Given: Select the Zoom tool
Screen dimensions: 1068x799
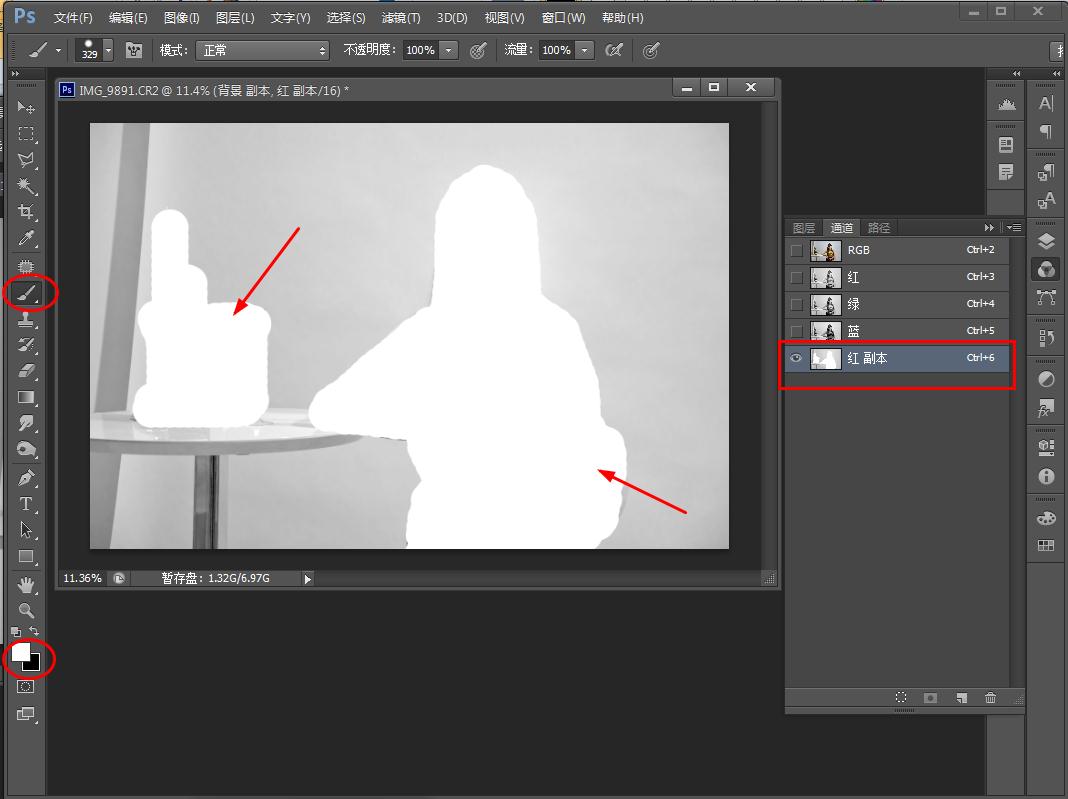Looking at the screenshot, I should (x=27, y=610).
